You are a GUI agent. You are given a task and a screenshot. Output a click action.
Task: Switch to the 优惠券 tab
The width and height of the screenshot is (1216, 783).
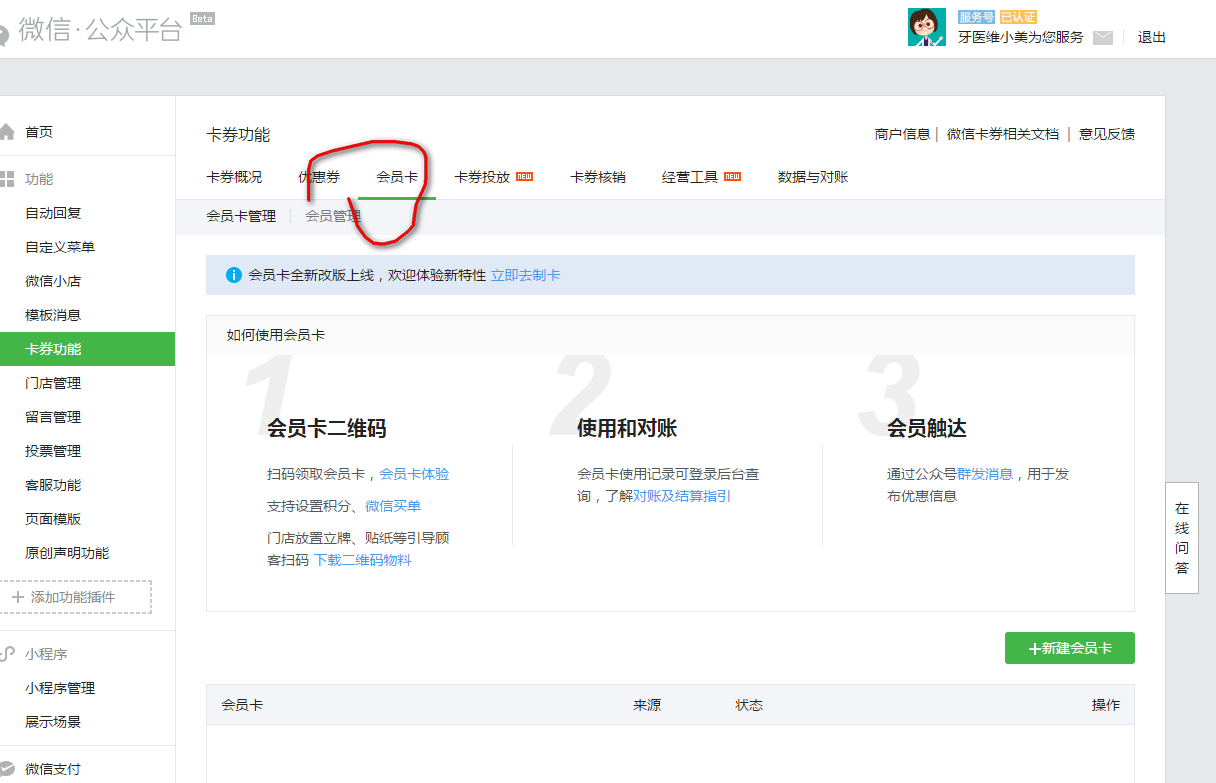click(x=319, y=177)
